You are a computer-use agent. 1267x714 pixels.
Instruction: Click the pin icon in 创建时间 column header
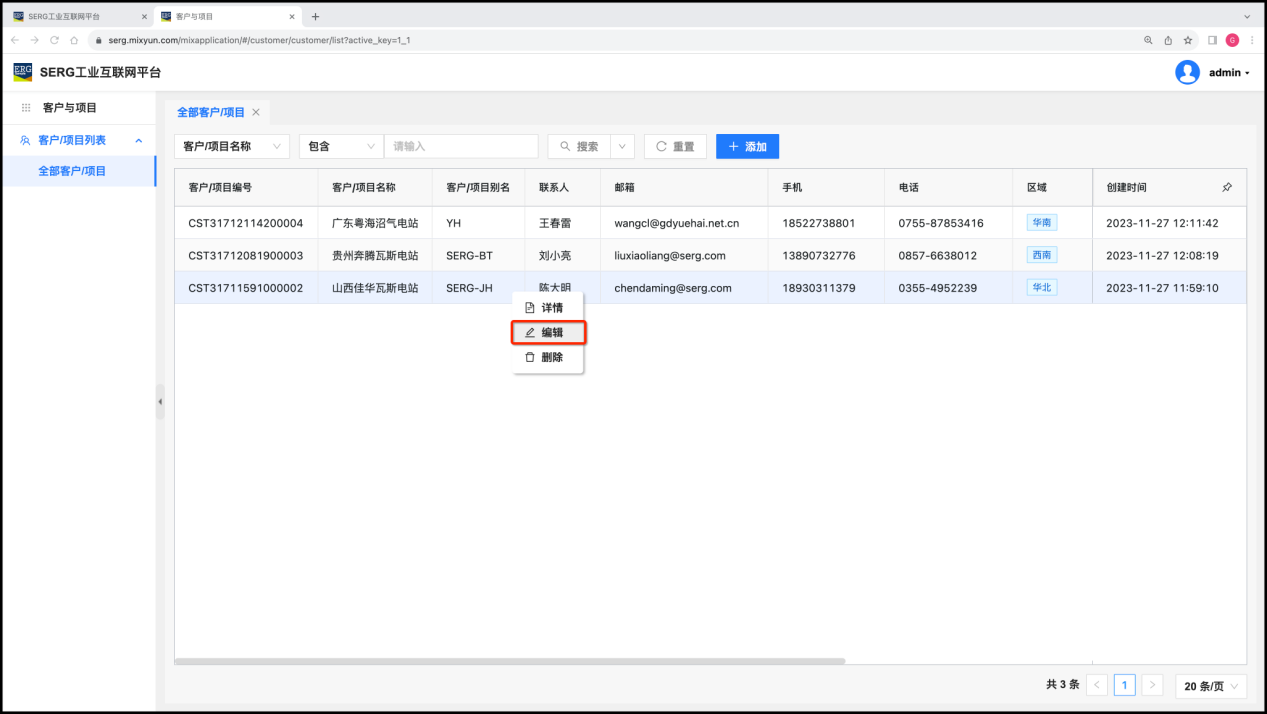coord(1227,187)
